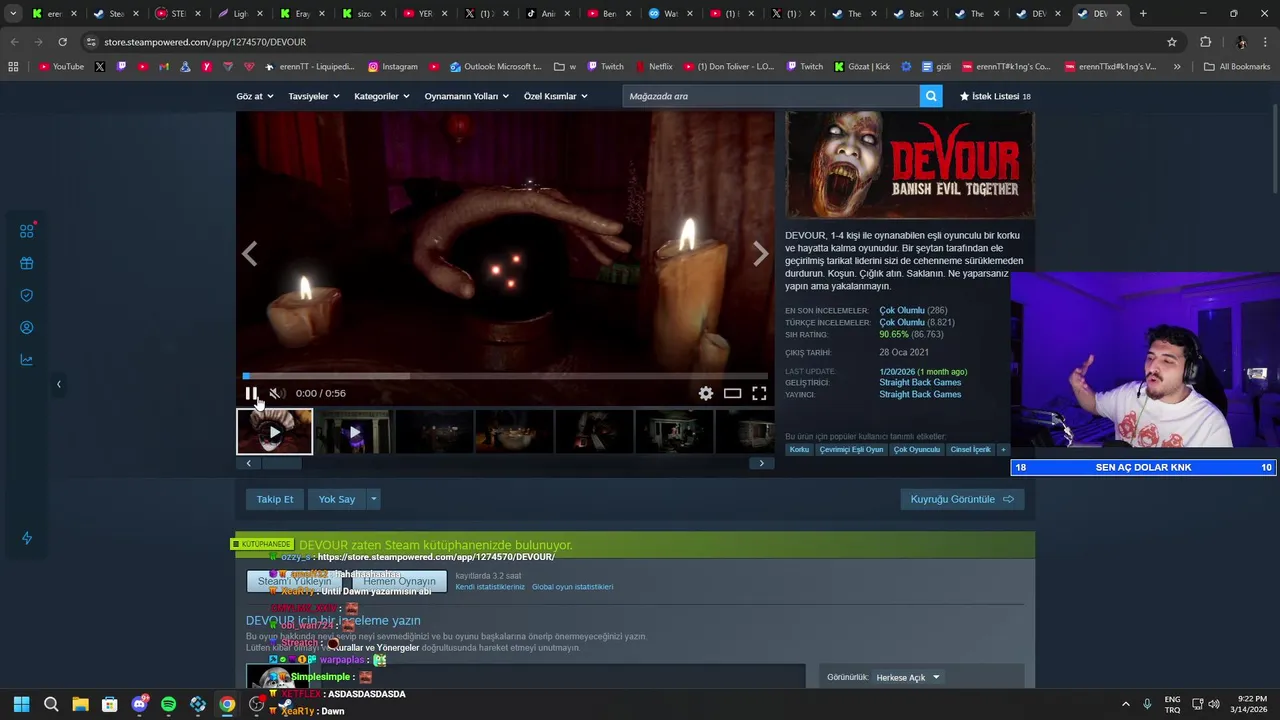
Task: Click Kuyruğu Görüntüle button
Action: 962,499
